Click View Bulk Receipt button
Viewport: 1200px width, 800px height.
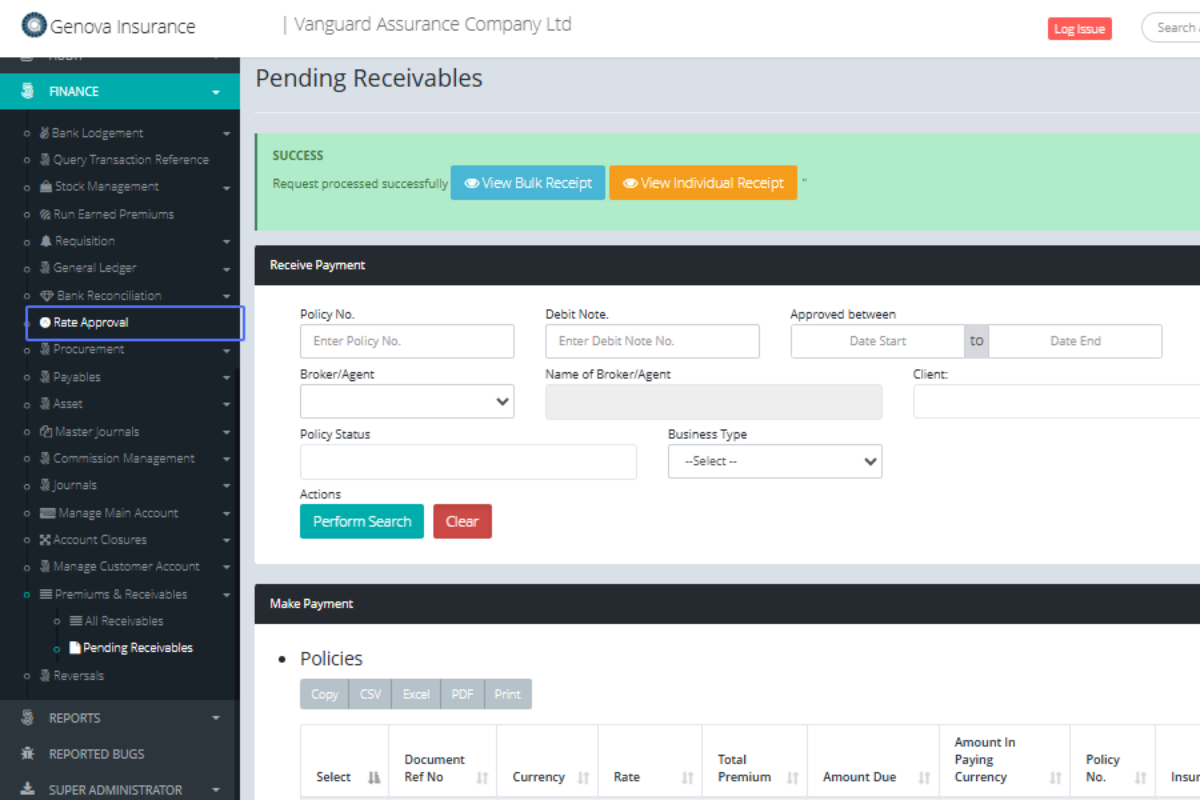528,183
